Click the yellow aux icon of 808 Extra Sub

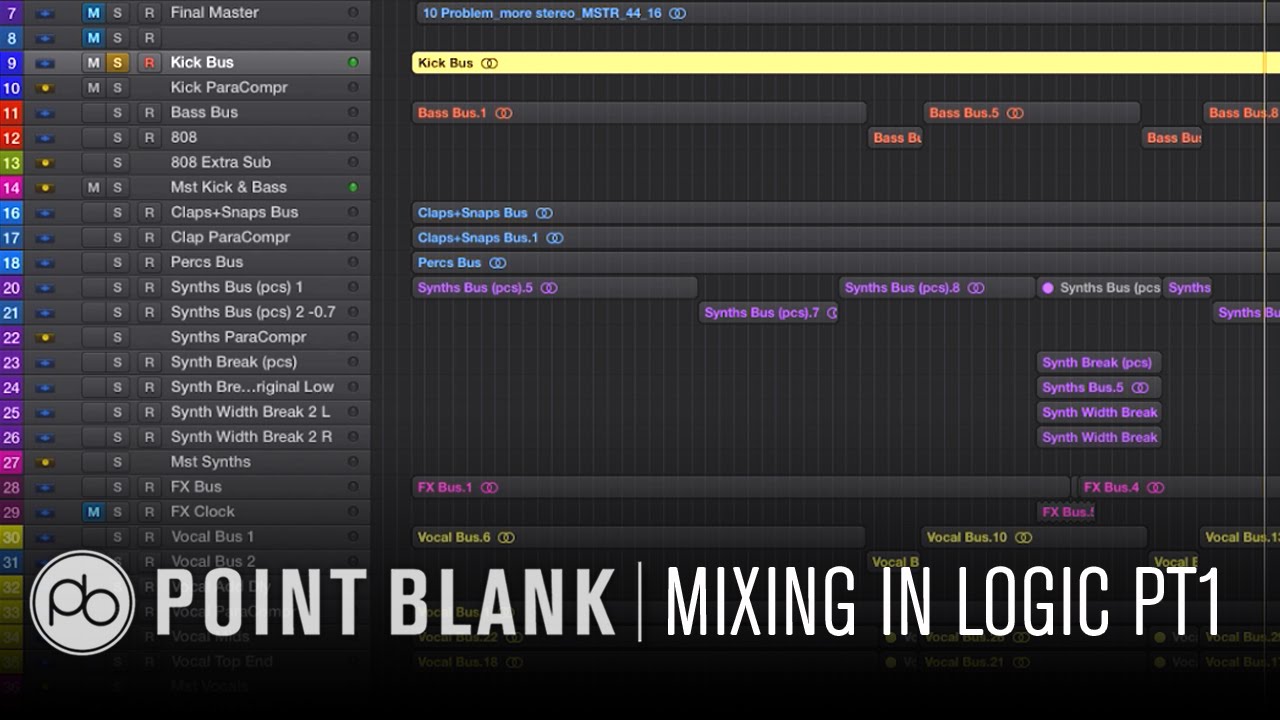(44, 163)
